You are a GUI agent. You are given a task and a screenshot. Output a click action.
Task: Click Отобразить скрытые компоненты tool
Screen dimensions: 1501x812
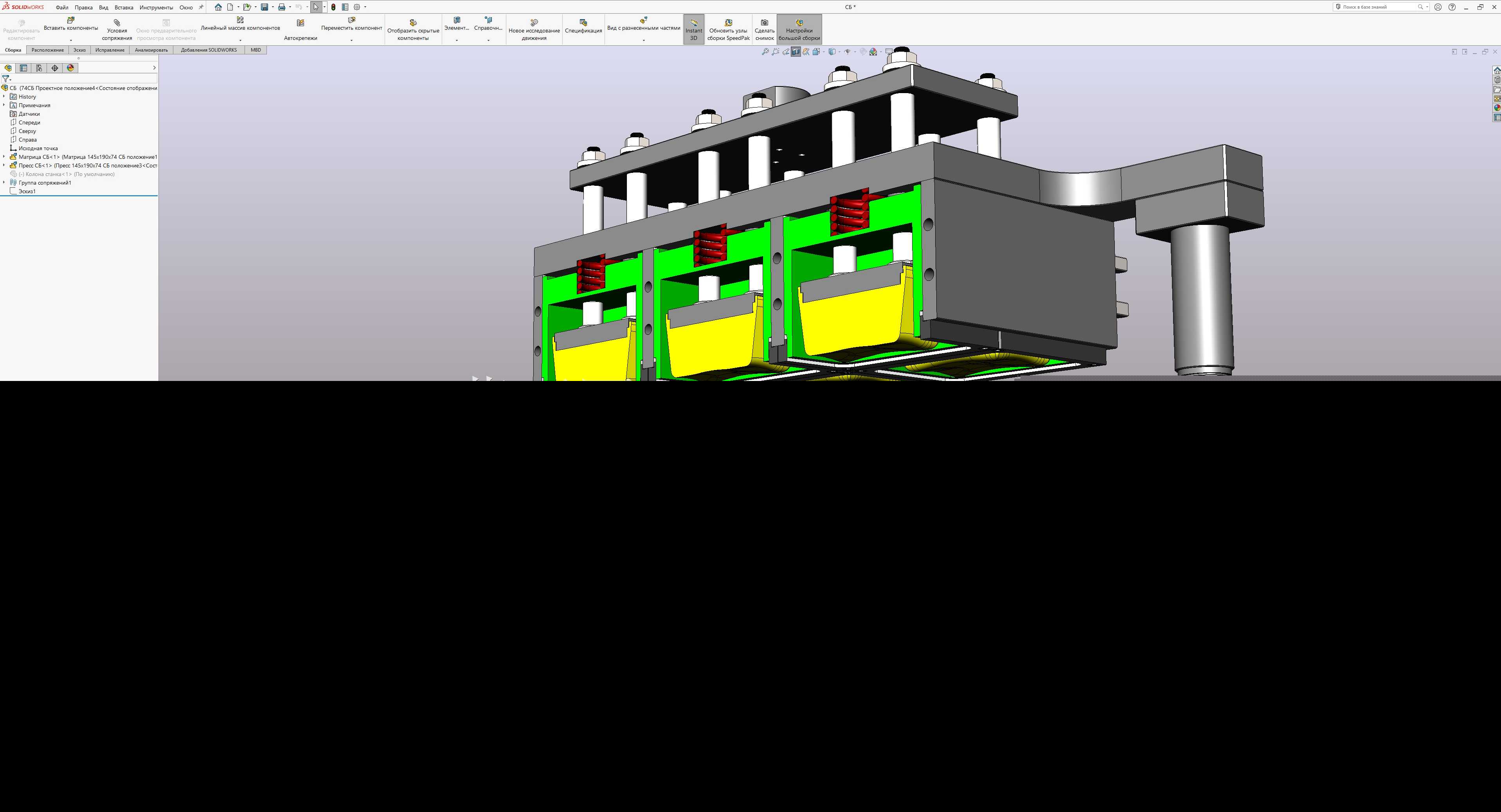point(413,29)
